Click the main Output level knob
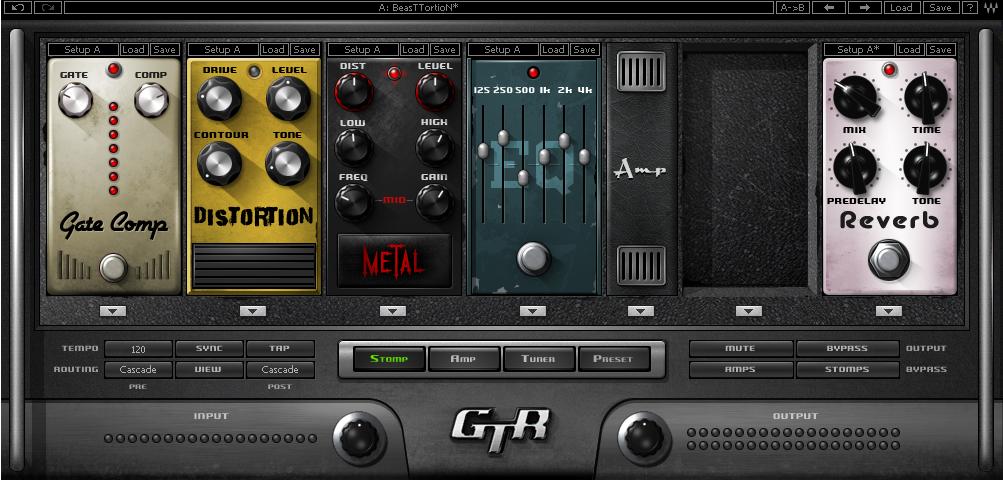The height and width of the screenshot is (480, 1003). pos(644,438)
